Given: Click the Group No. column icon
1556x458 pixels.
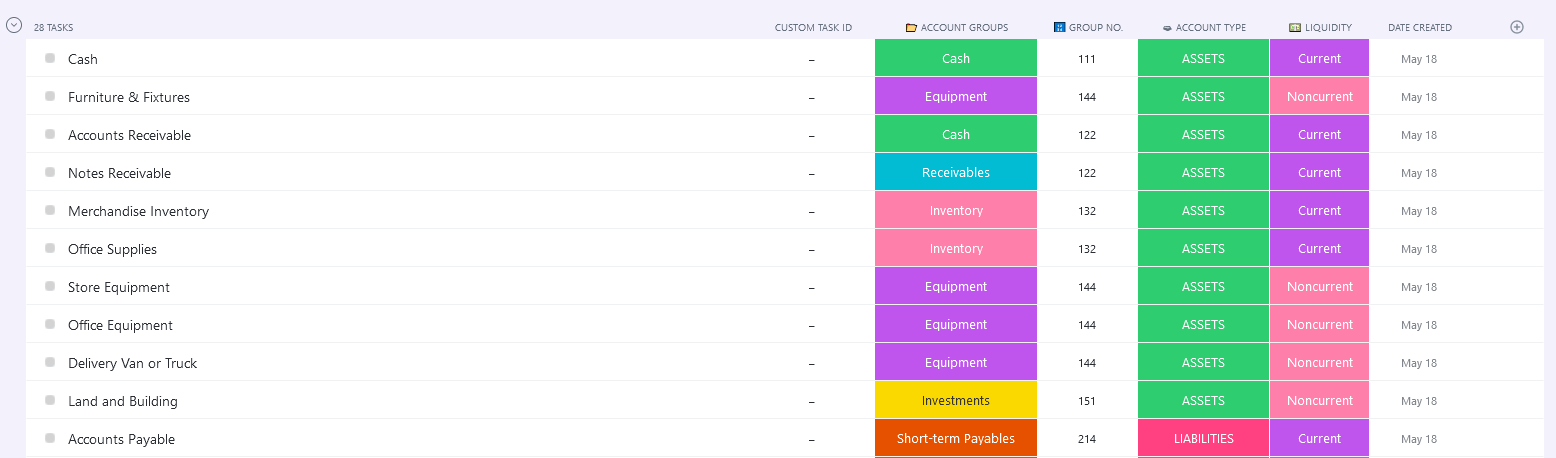Looking at the screenshot, I should [x=1060, y=28].
